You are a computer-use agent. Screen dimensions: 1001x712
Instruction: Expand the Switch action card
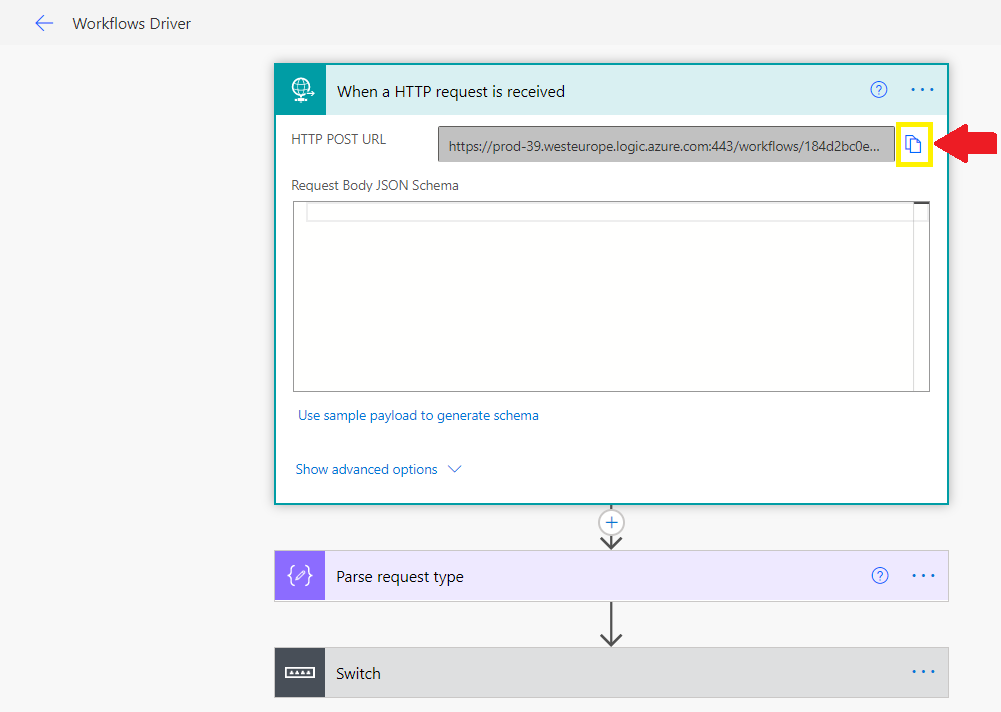611,672
